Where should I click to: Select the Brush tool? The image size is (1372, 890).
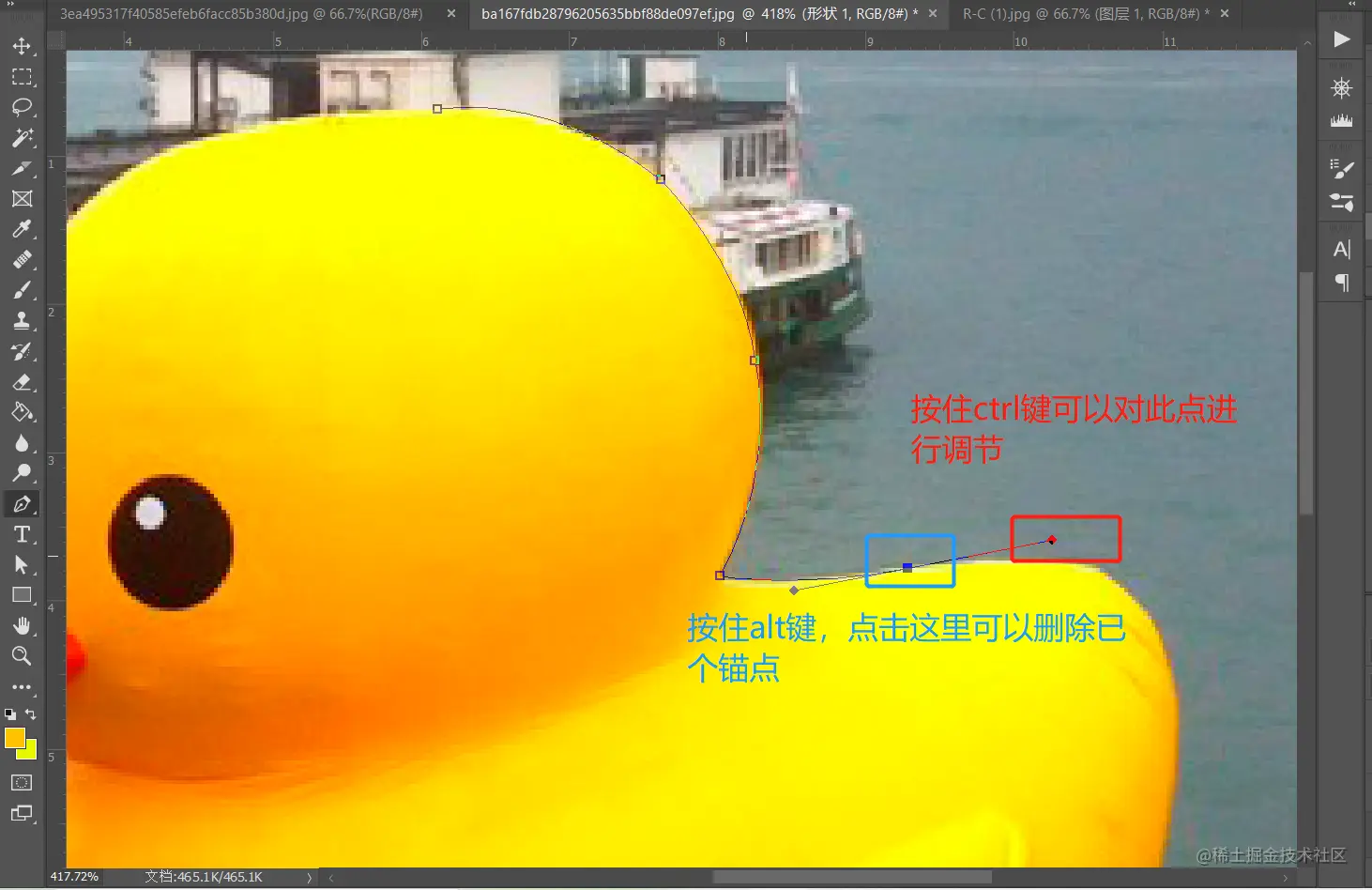point(23,289)
